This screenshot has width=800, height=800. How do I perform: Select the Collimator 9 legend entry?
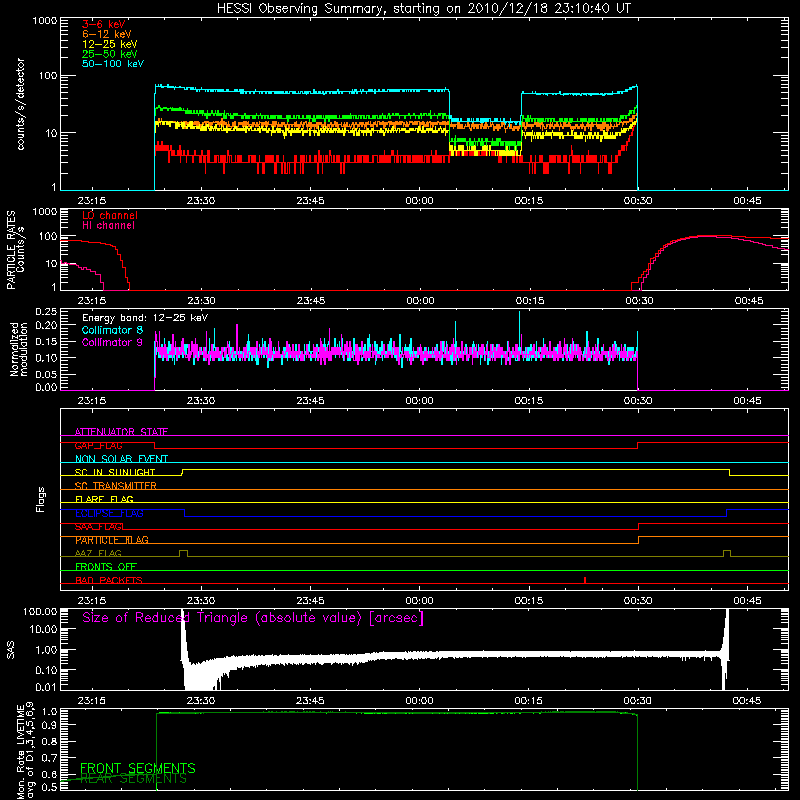[112, 342]
